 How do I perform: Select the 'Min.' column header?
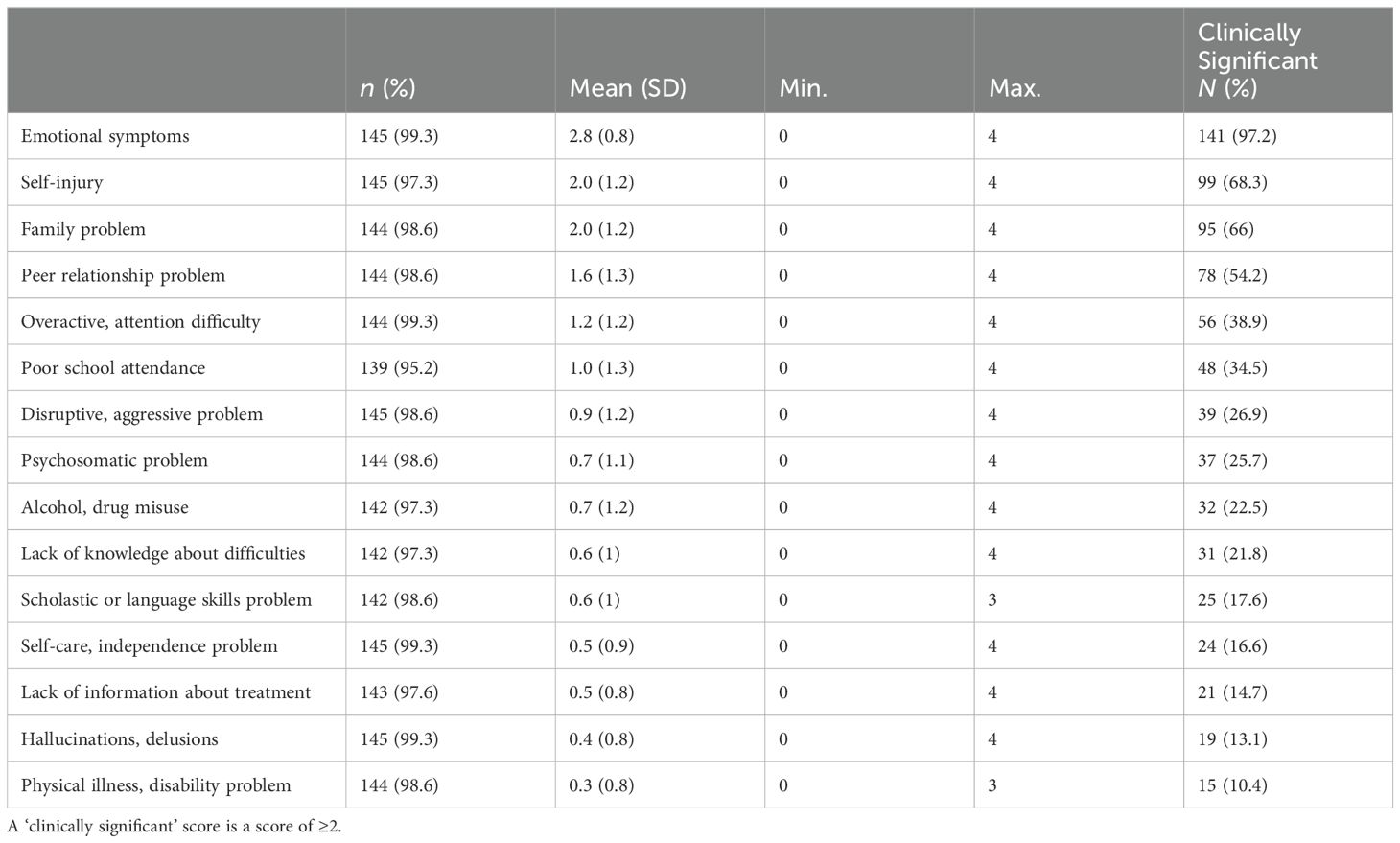pyautogui.click(x=803, y=88)
